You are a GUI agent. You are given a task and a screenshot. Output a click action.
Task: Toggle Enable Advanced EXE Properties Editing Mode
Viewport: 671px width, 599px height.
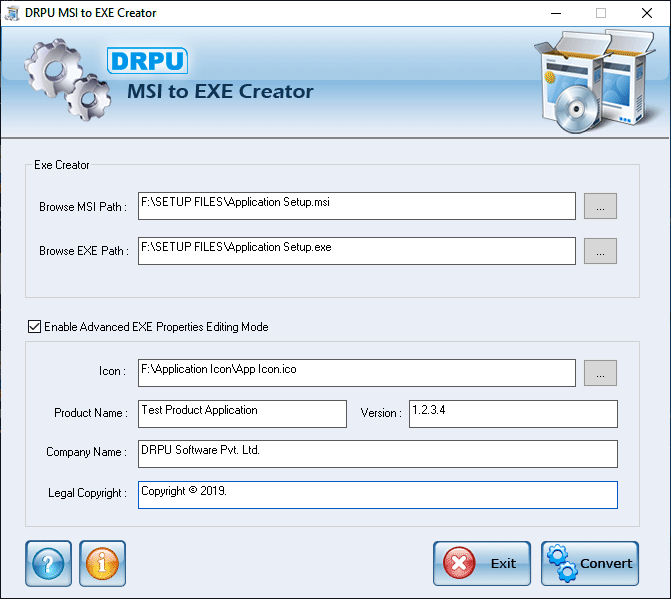[x=34, y=326]
